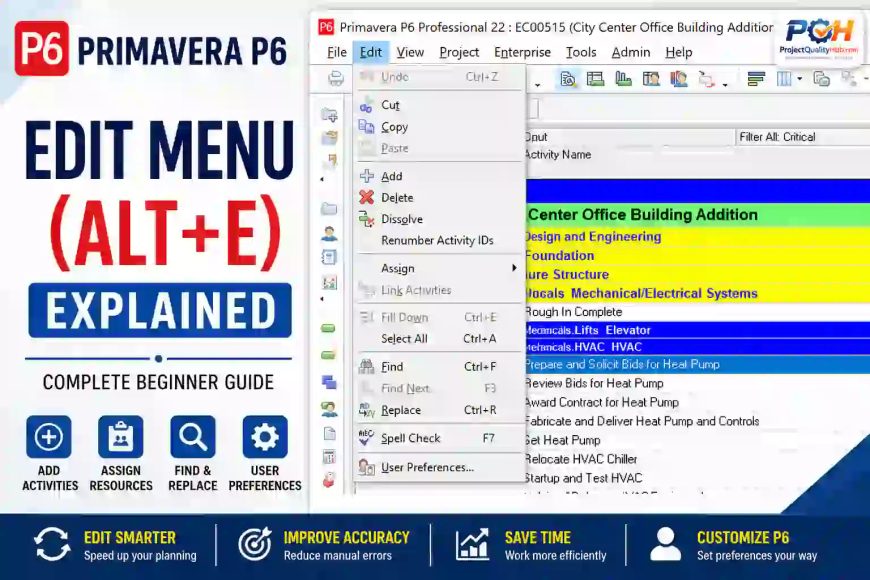Choose Select All in Edit menu
870x580 pixels.
click(x=439, y=339)
